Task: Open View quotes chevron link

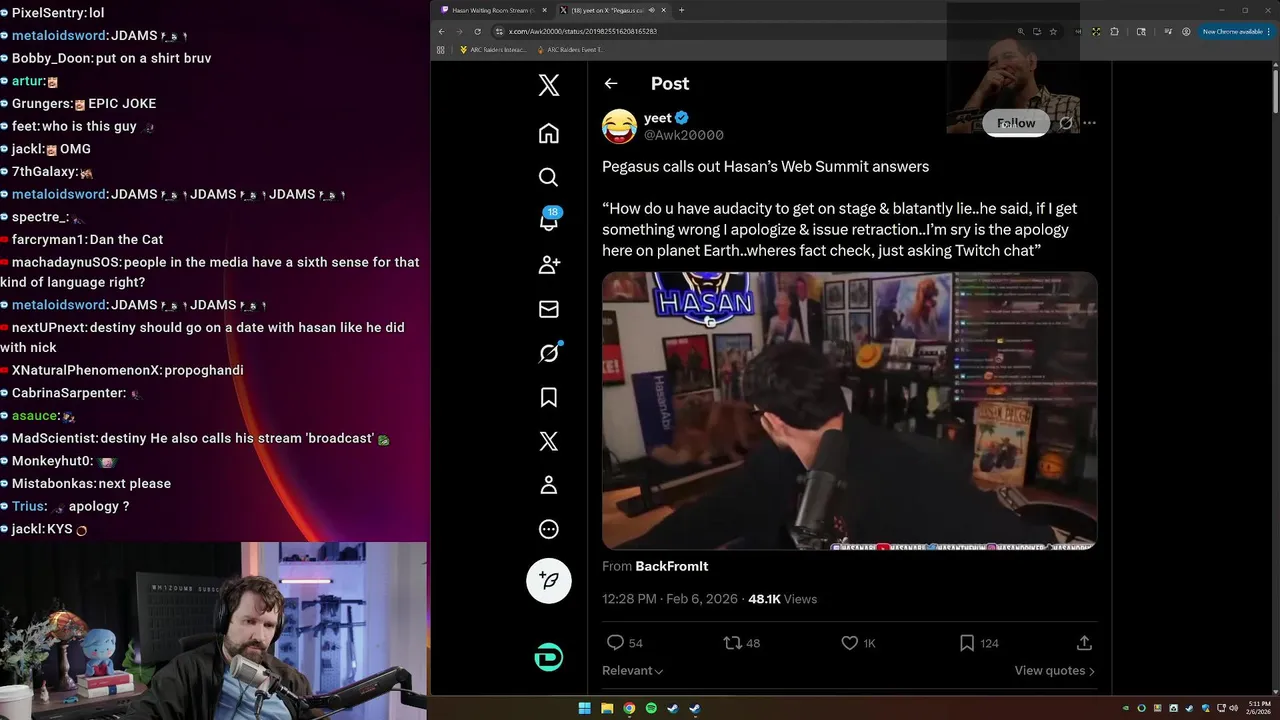Action: point(1054,671)
